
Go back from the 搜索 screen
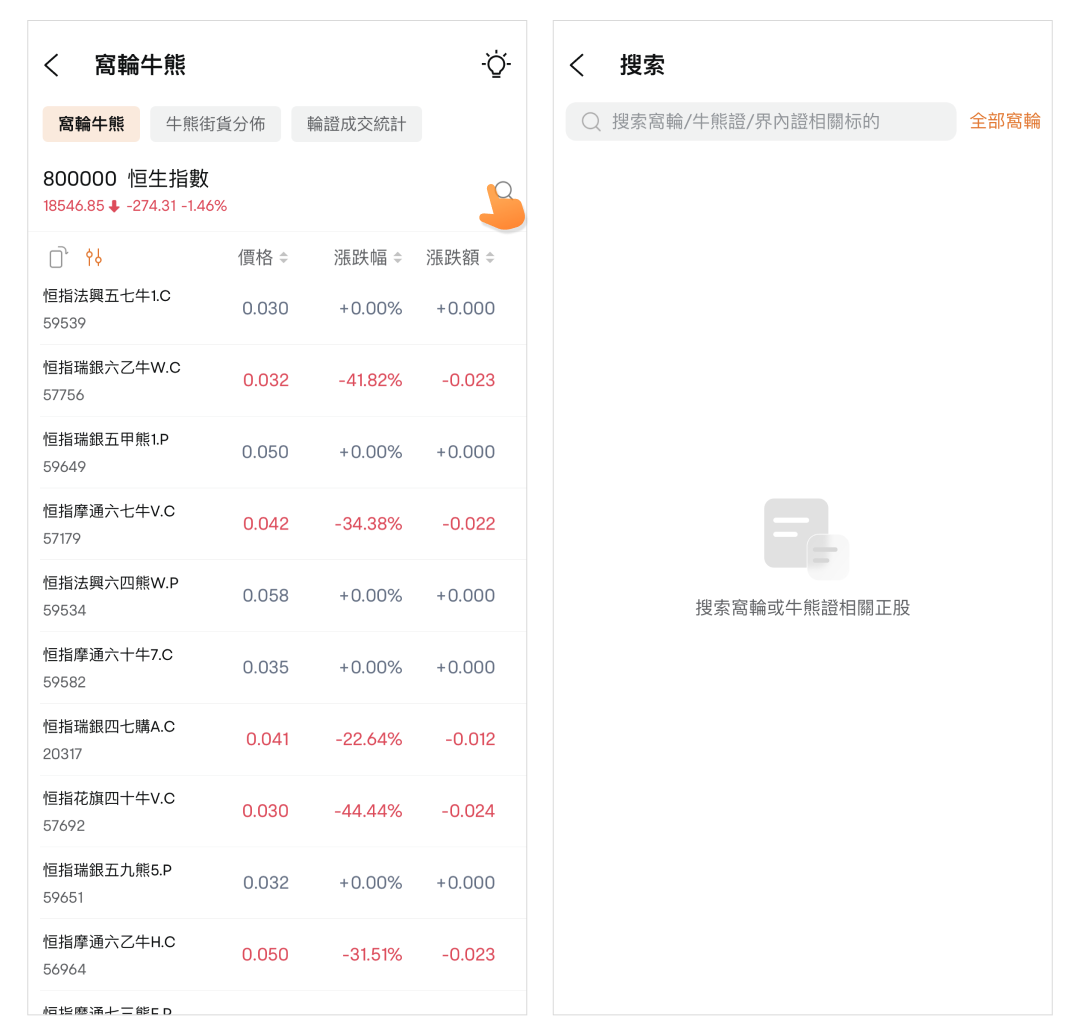(x=577, y=66)
